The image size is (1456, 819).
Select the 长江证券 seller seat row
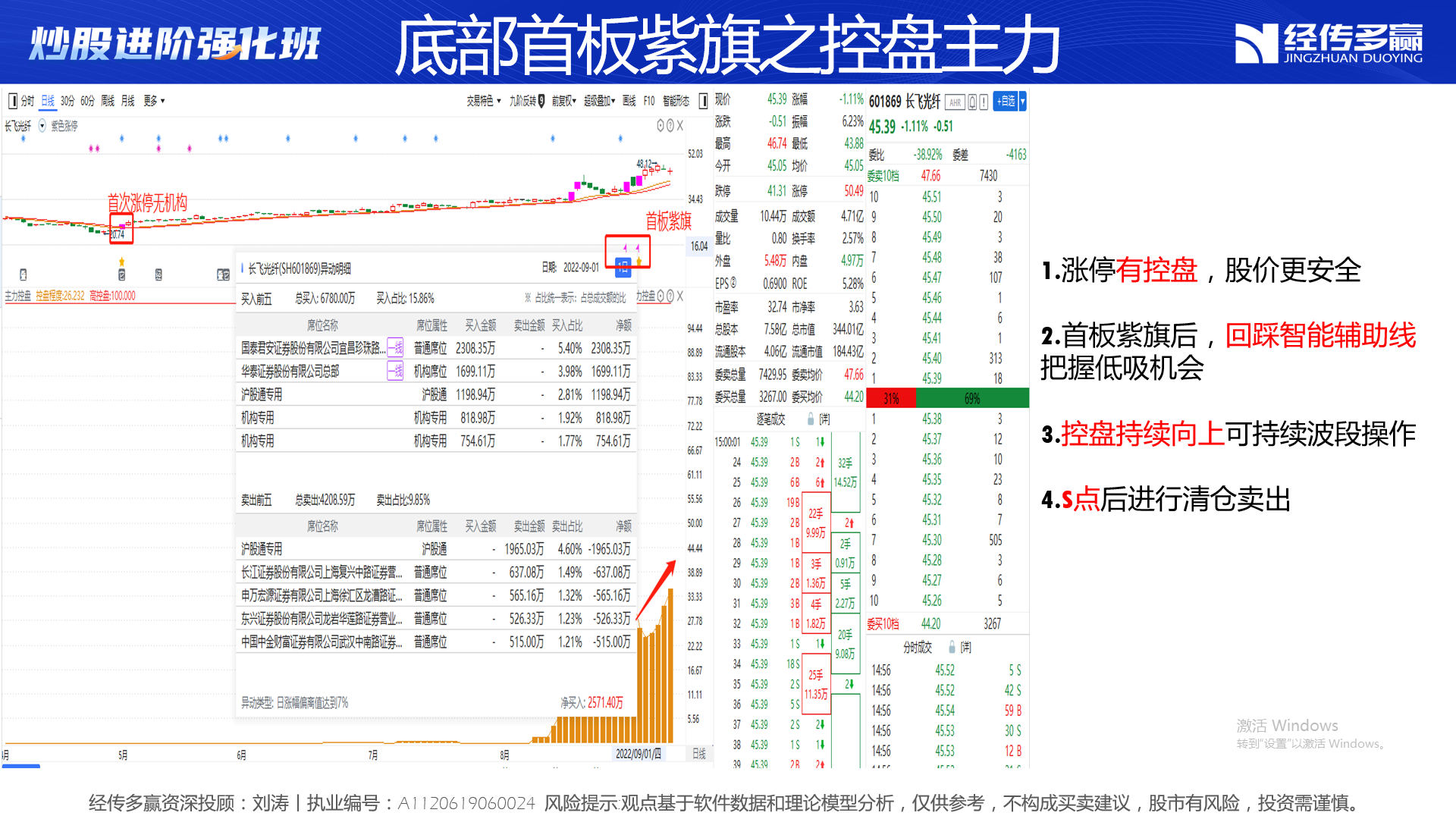(436, 573)
